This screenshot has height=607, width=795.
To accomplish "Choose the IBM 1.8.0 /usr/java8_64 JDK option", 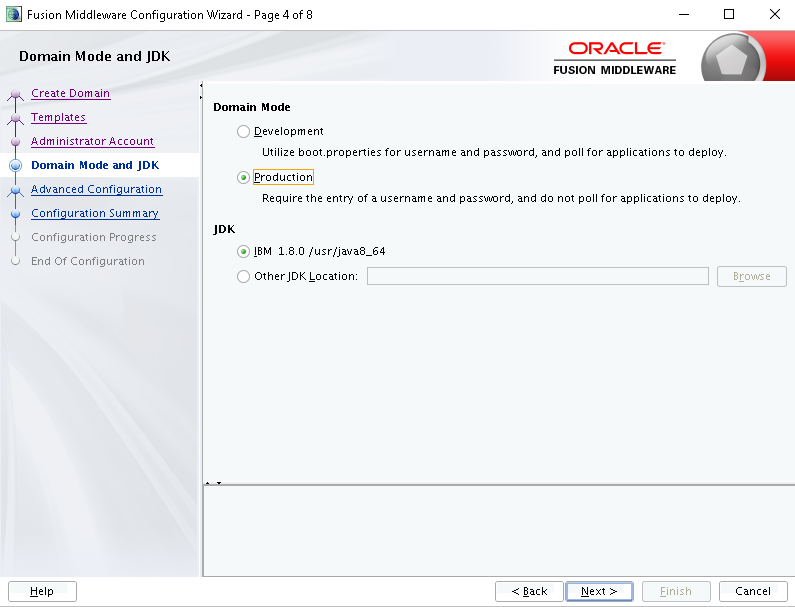I will (x=243, y=252).
